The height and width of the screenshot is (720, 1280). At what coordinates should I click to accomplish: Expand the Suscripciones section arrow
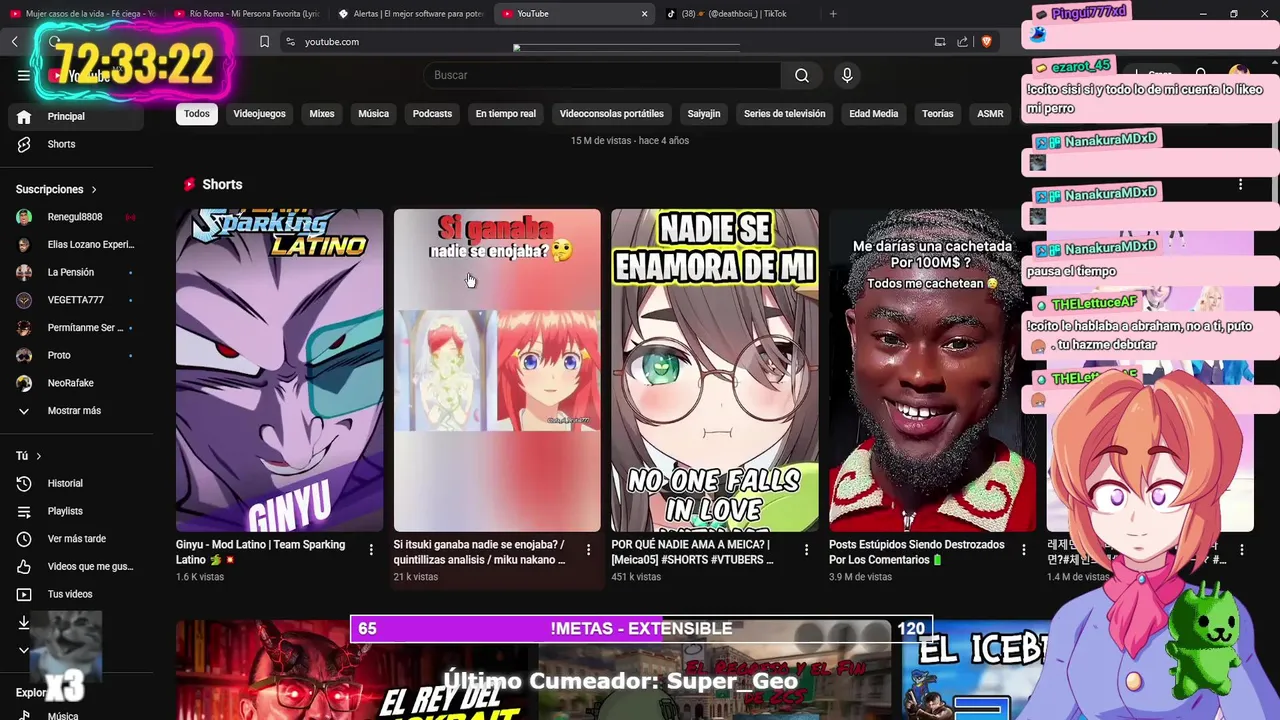coord(94,189)
